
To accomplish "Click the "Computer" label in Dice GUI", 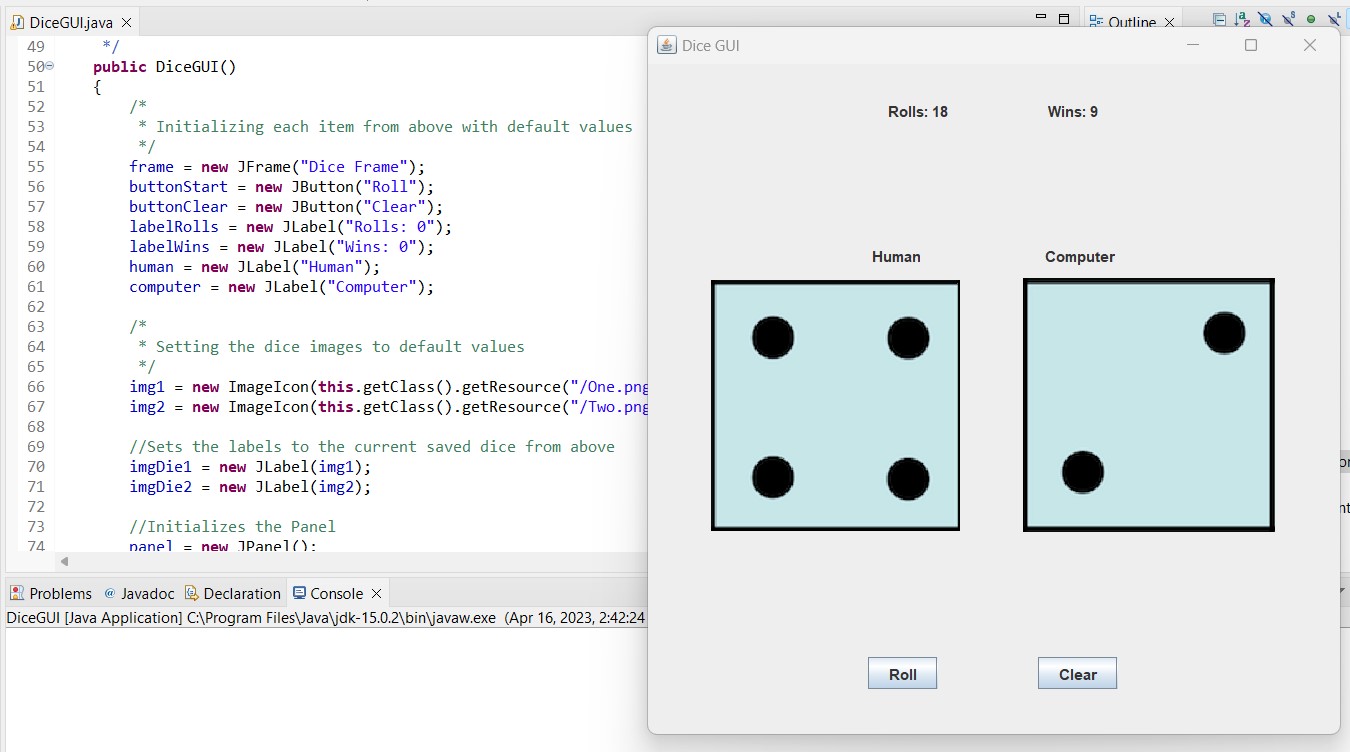I will point(1080,257).
